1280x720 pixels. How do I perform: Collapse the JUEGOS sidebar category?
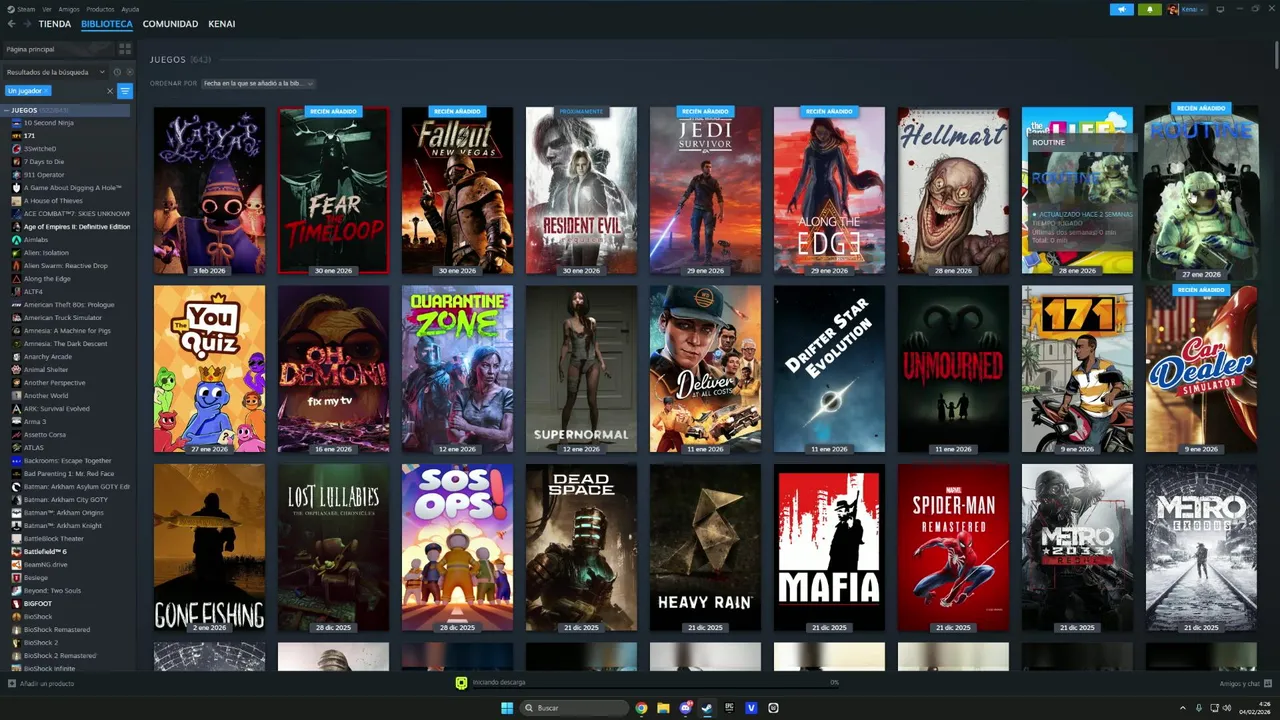[x=7, y=110]
